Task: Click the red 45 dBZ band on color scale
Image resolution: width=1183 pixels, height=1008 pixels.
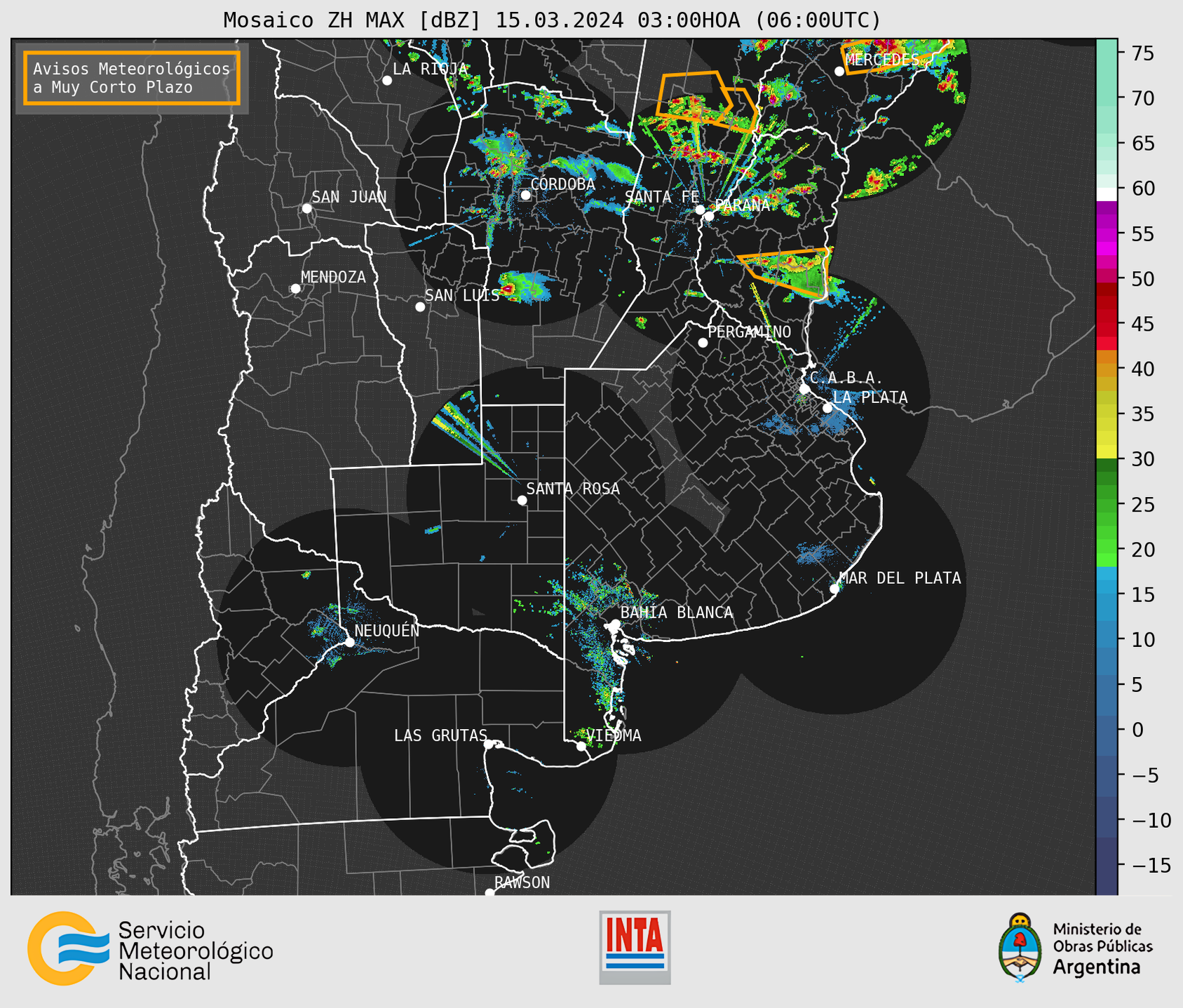Action: click(1107, 324)
